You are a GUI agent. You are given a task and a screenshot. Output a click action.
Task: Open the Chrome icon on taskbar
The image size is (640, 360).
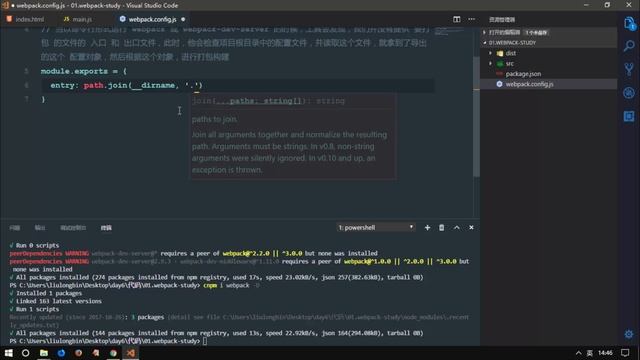point(113,353)
